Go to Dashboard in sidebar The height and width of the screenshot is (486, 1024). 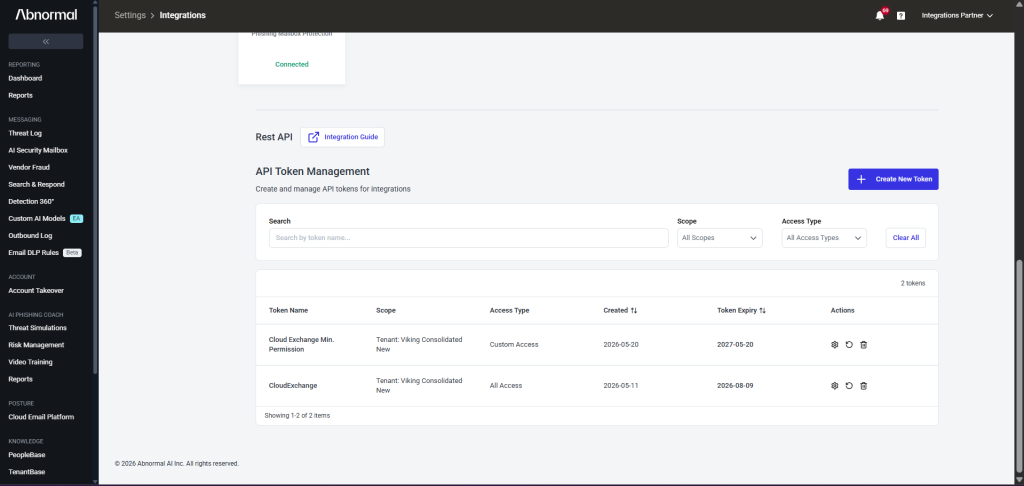[x=25, y=78]
